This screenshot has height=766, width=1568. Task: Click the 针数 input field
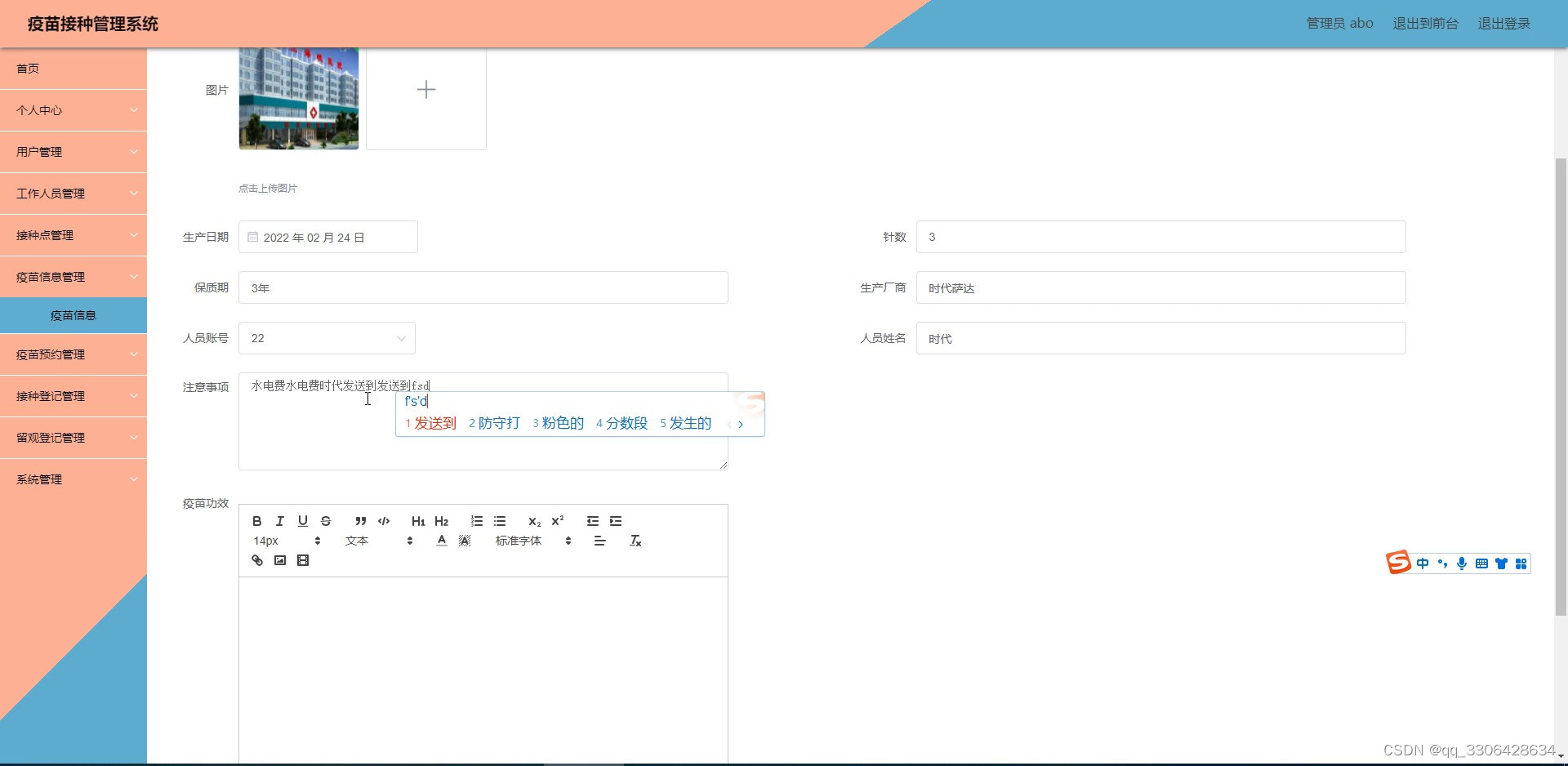click(1161, 237)
